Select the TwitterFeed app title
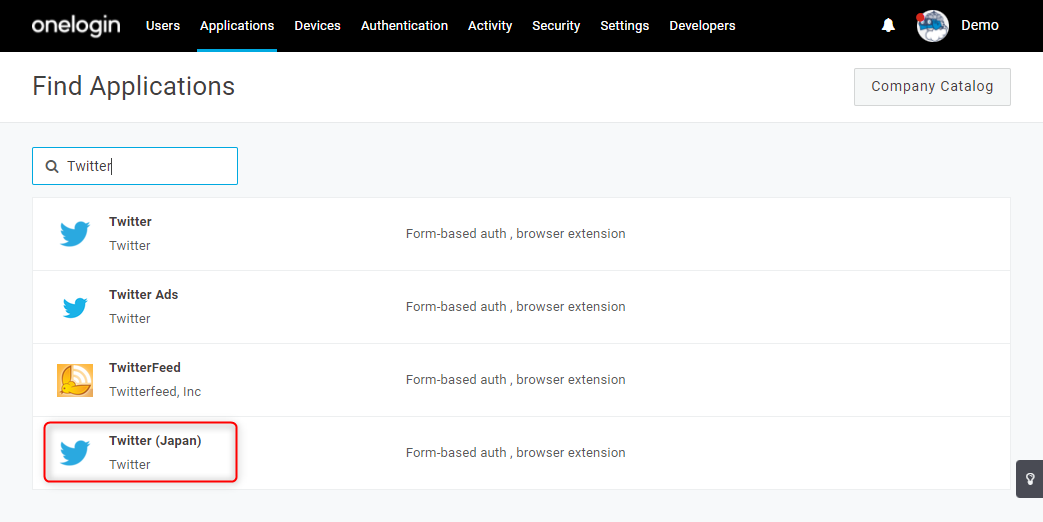The image size is (1043, 522). [145, 368]
